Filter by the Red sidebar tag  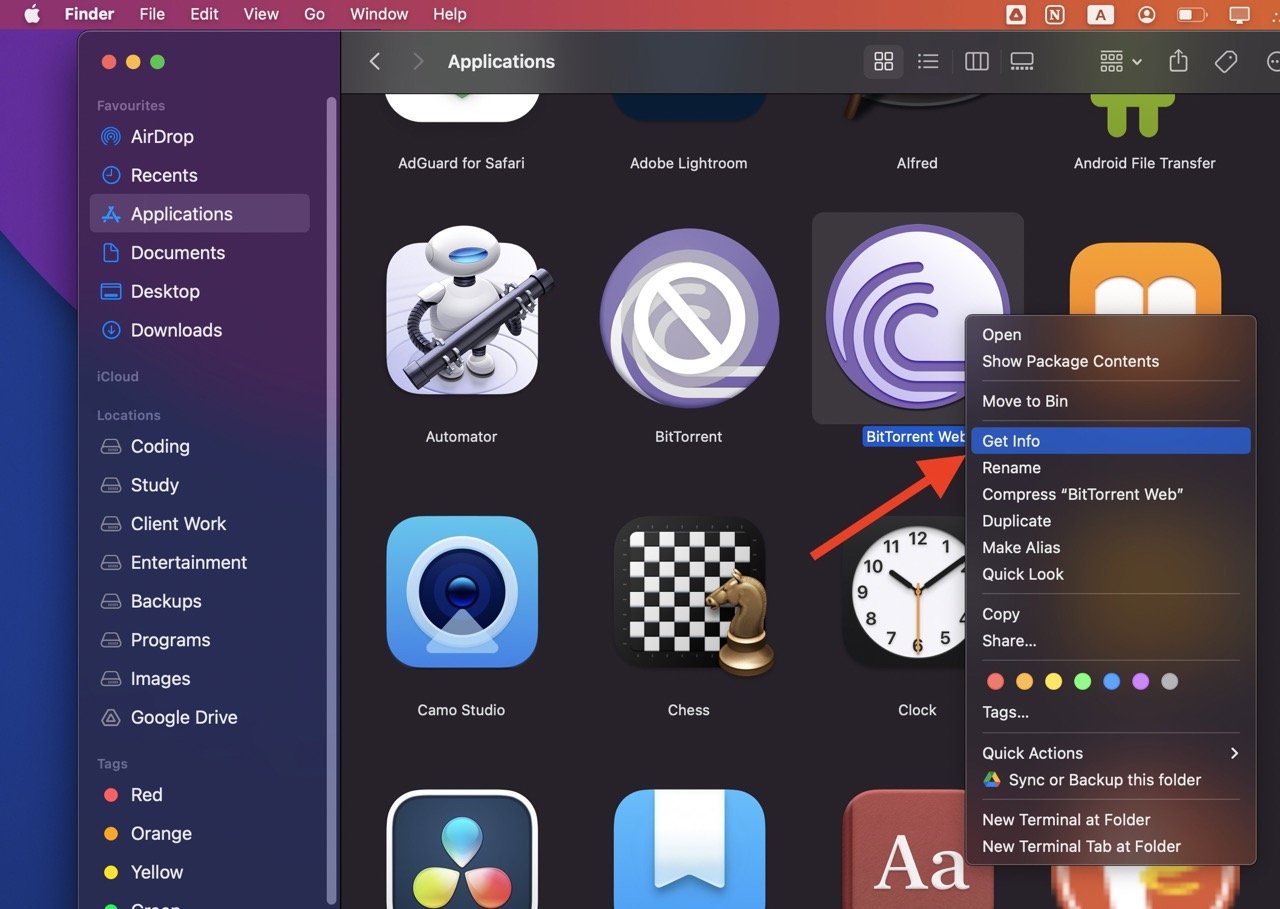pos(200,795)
